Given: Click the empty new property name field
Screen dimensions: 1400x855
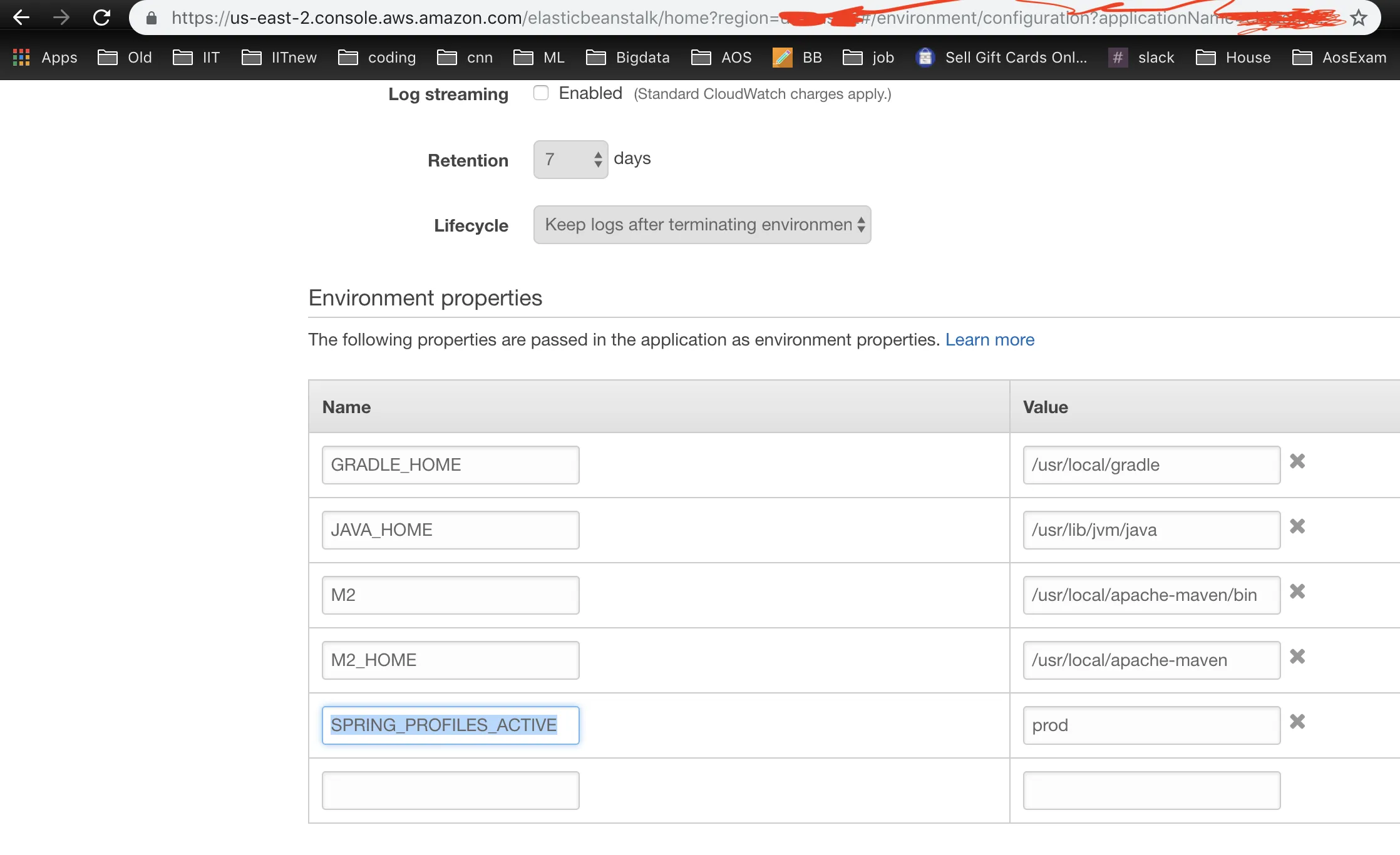Looking at the screenshot, I should point(450,791).
